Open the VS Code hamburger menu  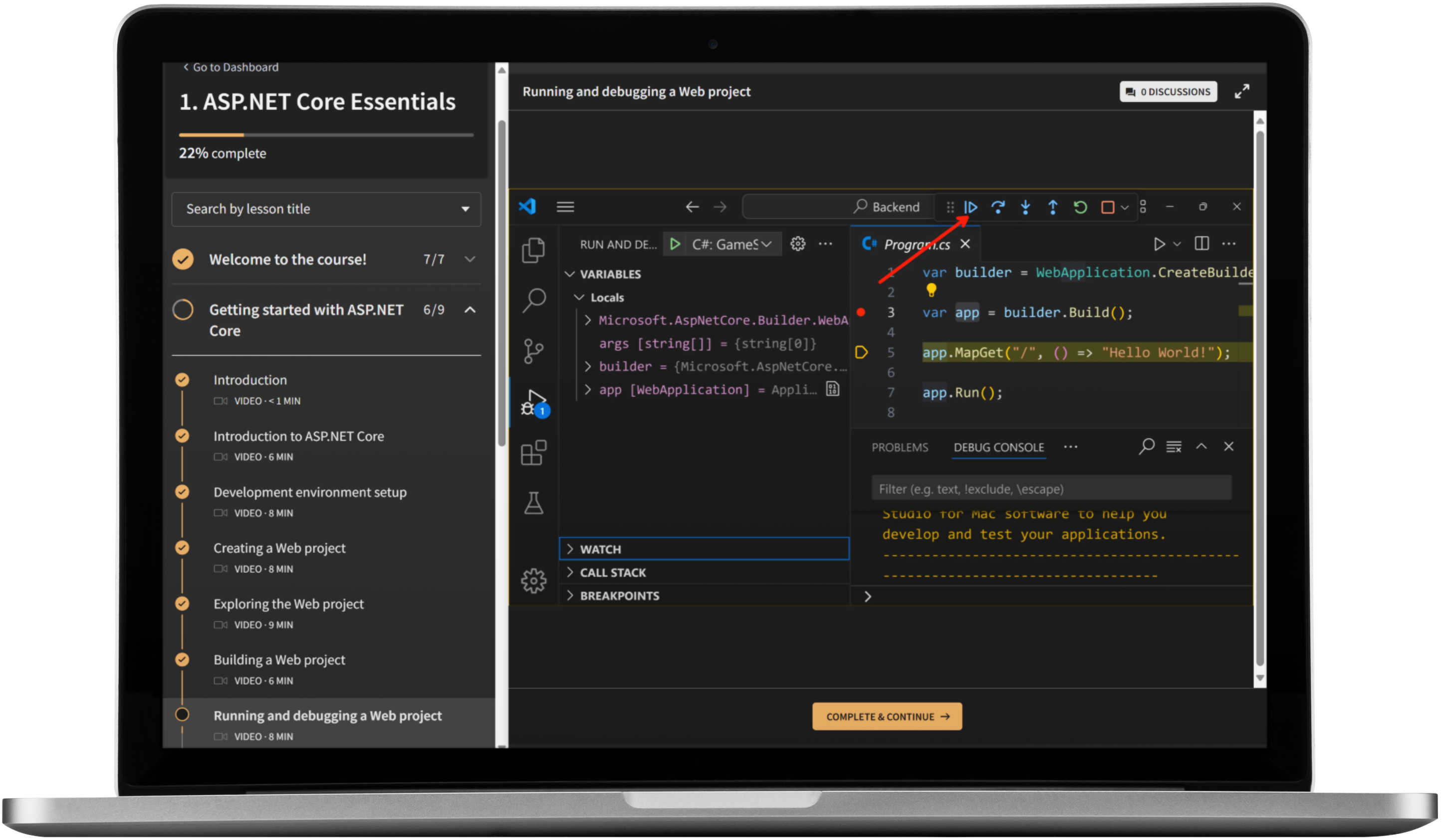click(x=565, y=207)
